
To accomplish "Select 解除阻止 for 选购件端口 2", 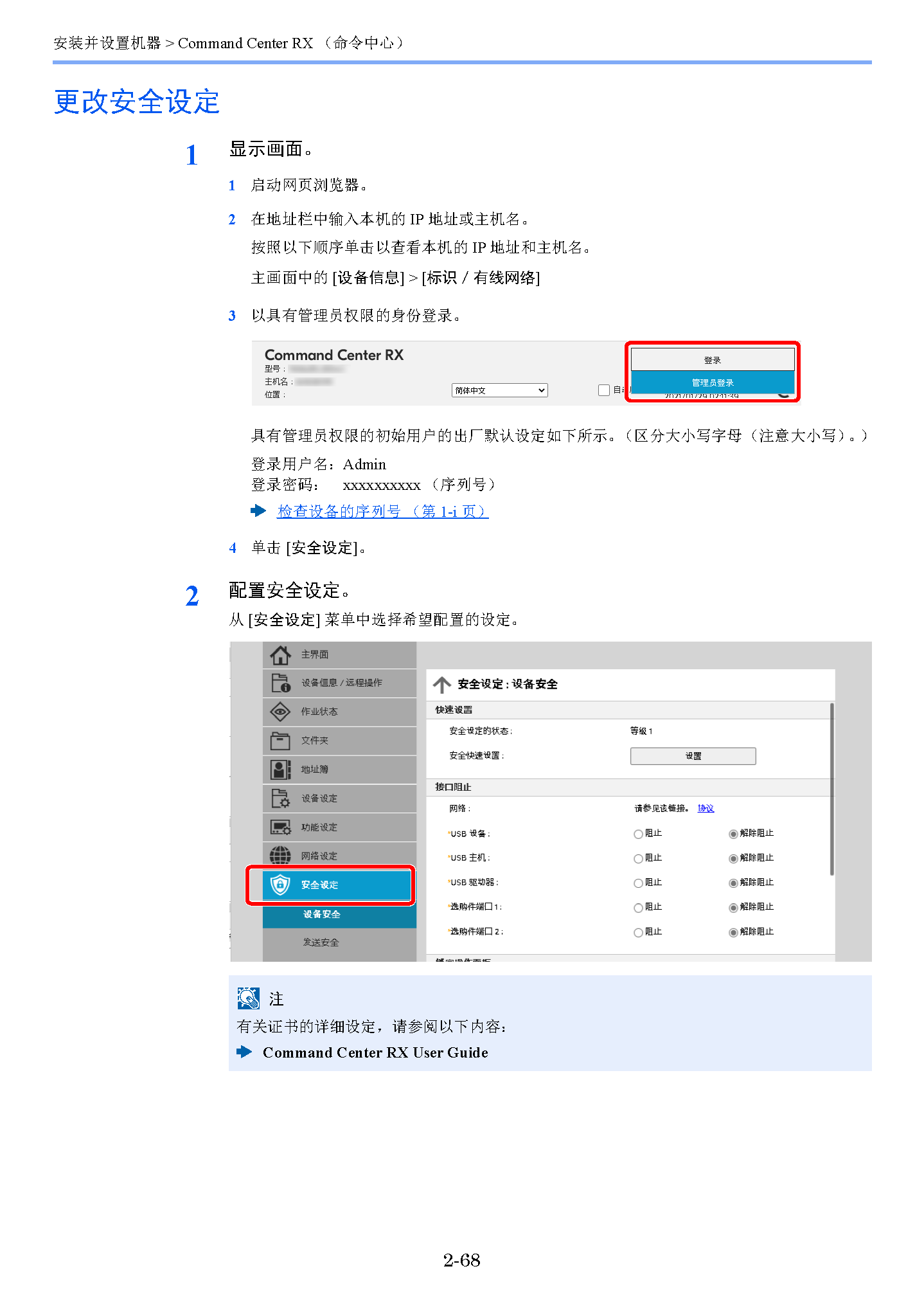I will point(733,932).
